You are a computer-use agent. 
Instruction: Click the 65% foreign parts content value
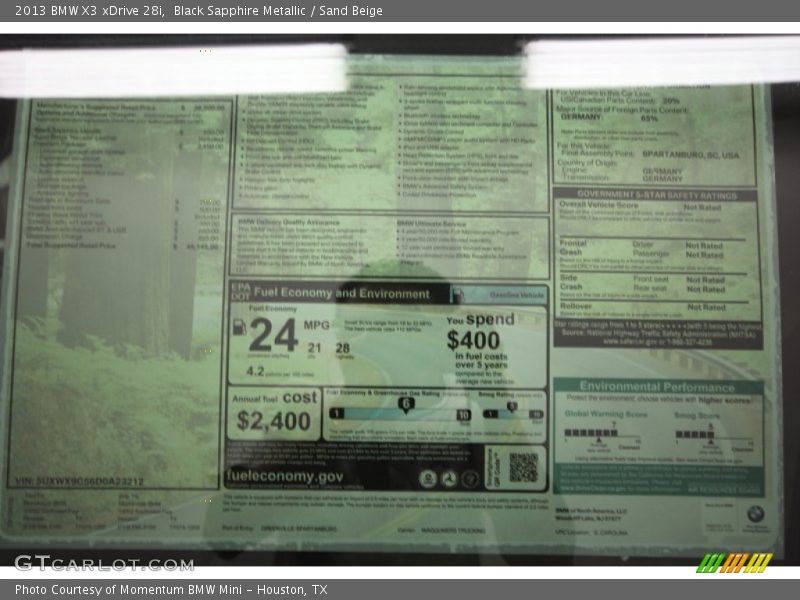click(x=649, y=118)
